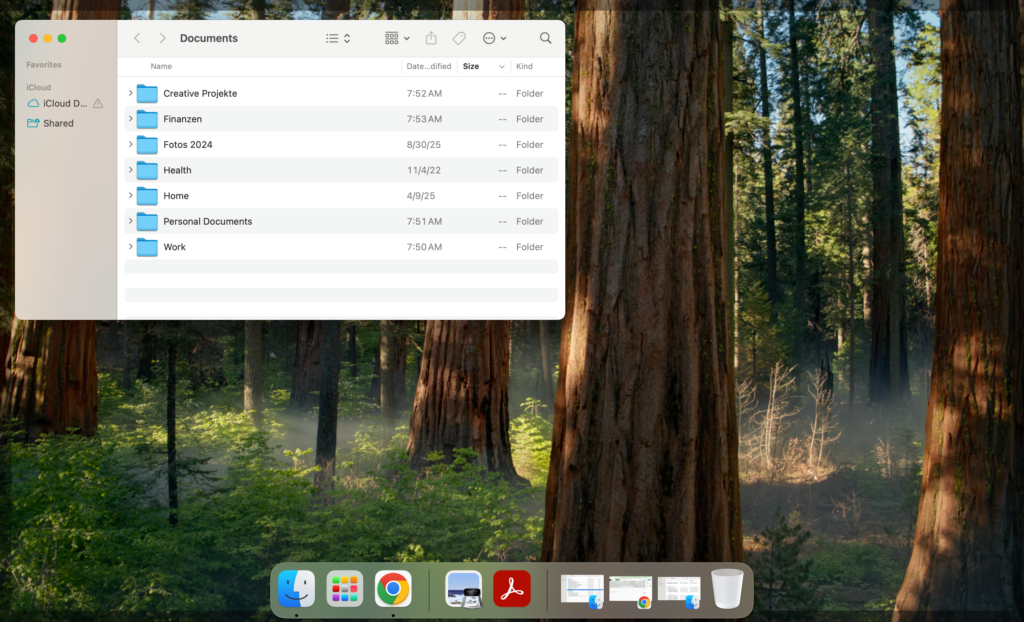Image resolution: width=1024 pixels, height=622 pixels.
Task: Expand the Work folder disclosure triangle
Action: coord(129,247)
